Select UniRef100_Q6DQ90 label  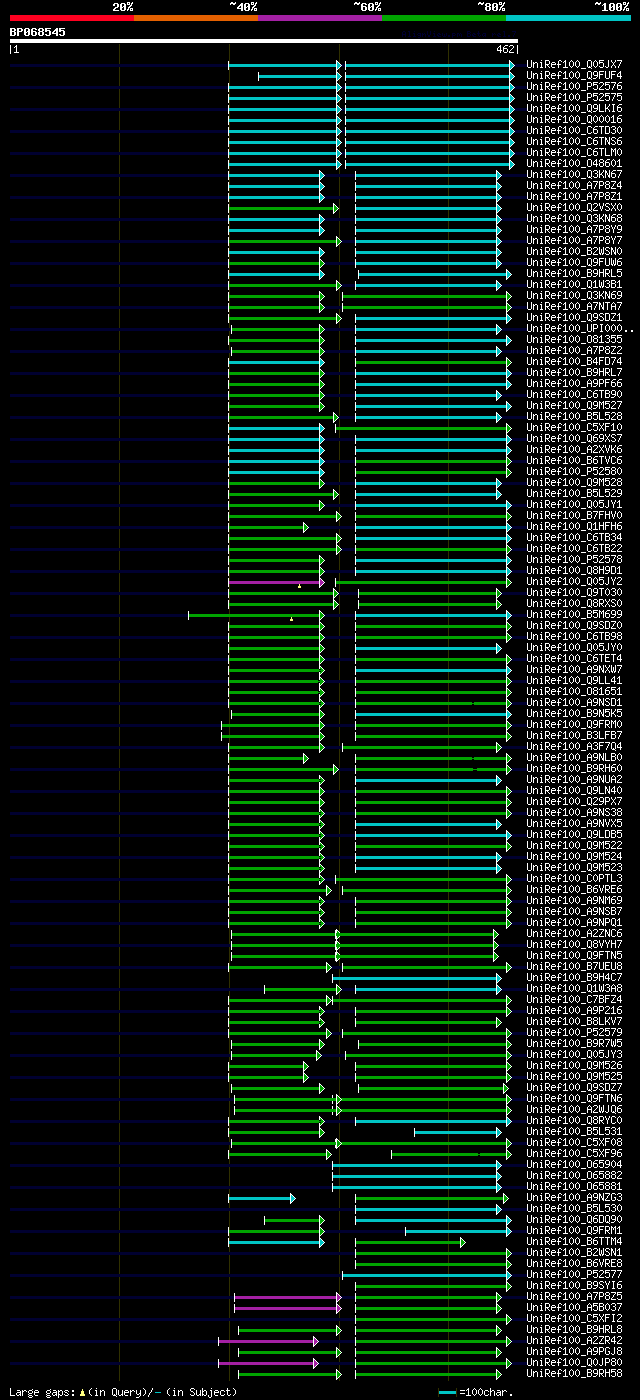point(574,1219)
